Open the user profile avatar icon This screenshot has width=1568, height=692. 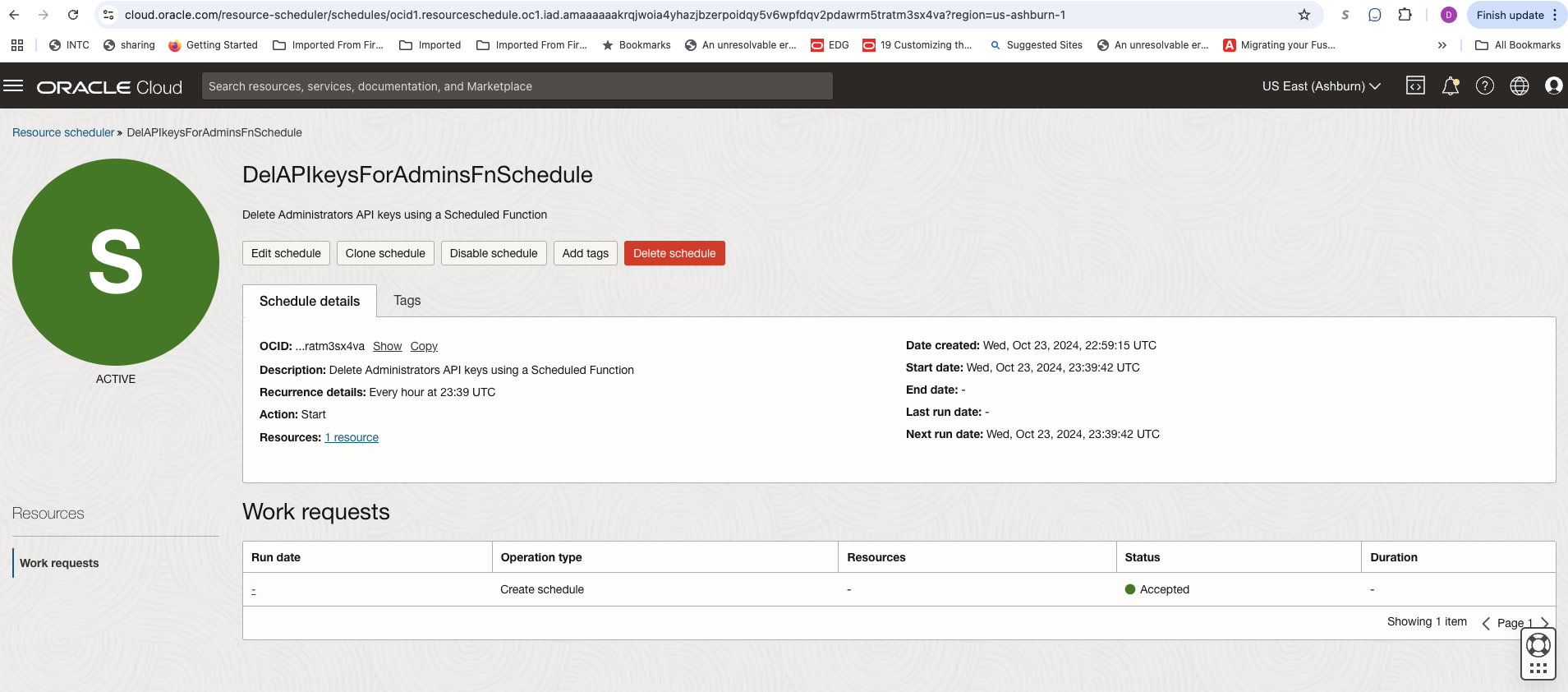pyautogui.click(x=1553, y=85)
